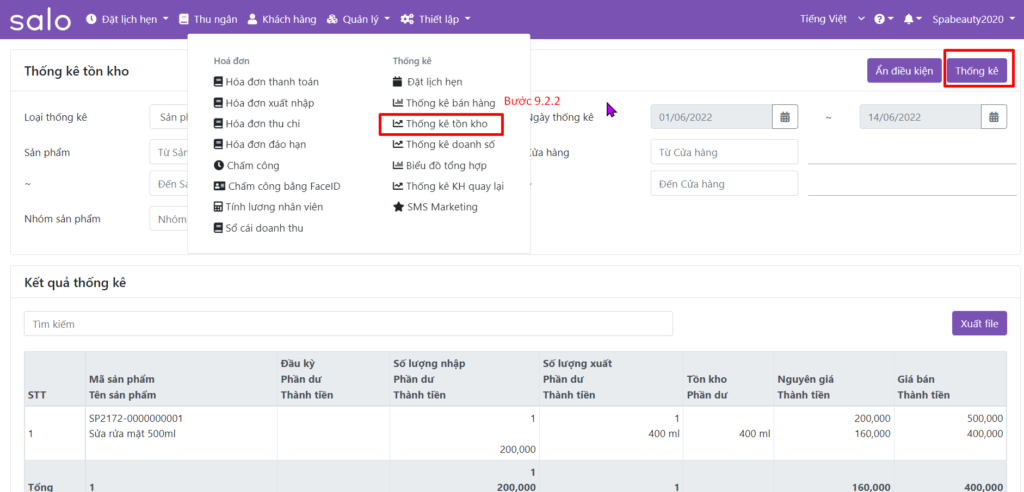Viewport: 1024px width, 492px height.
Task: Open Đặt lịch hẹn menu in navbar
Action: [x=127, y=20]
